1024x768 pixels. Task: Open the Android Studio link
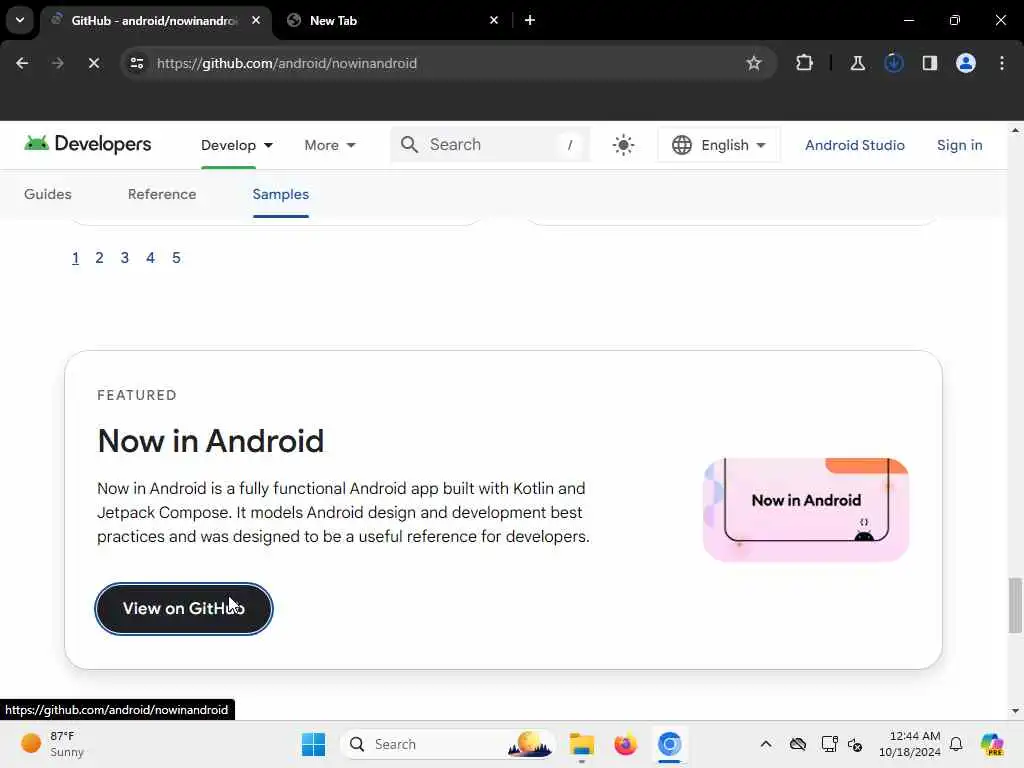click(854, 145)
